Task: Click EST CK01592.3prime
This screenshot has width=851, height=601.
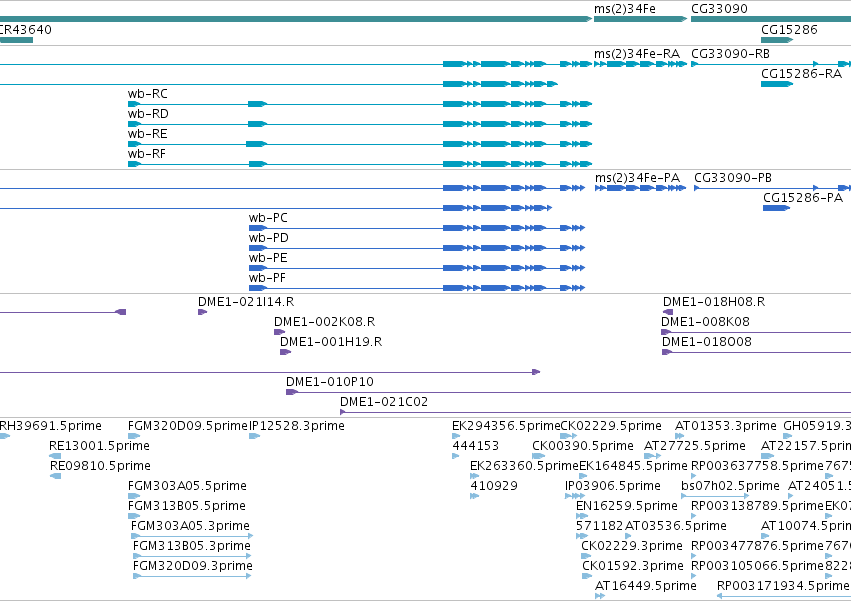Action: [x=633, y=566]
